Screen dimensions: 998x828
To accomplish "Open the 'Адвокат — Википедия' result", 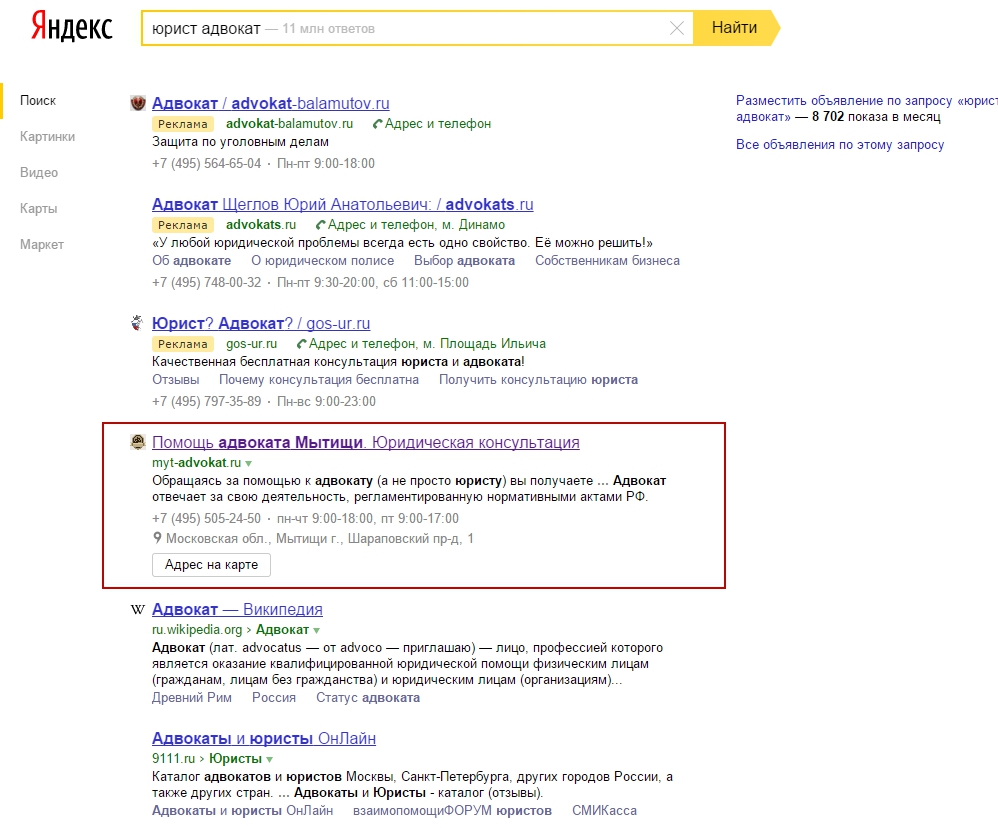I will (x=237, y=609).
